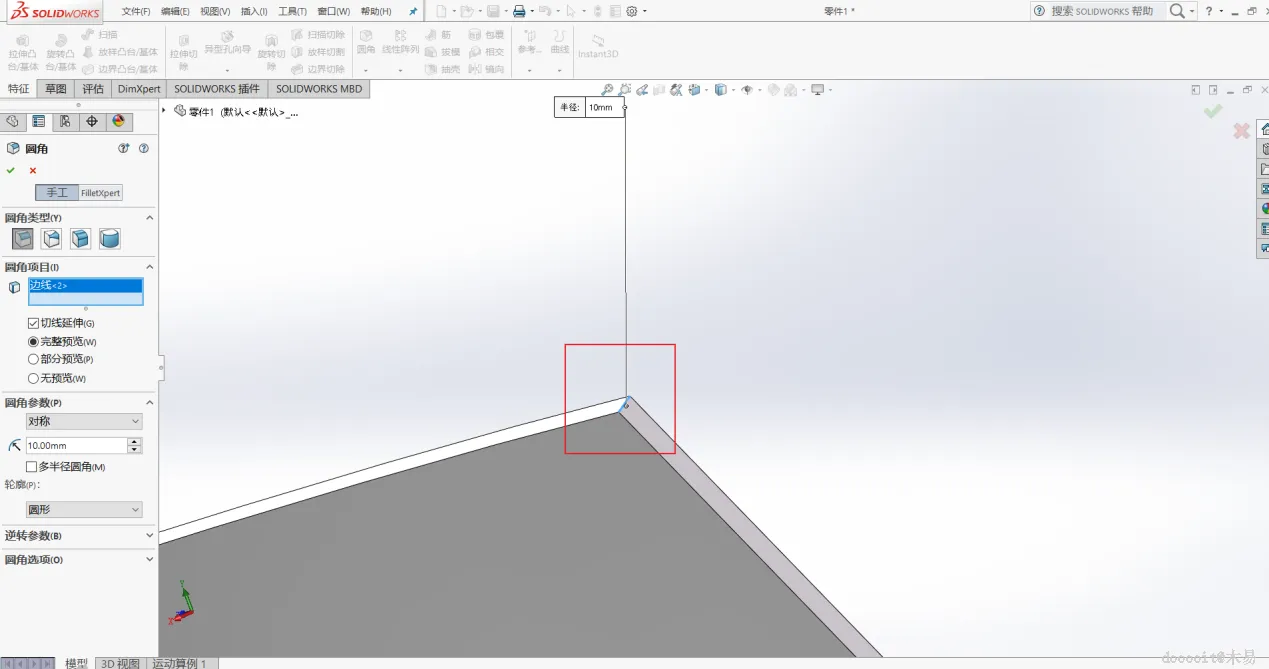Select the 手工 manual mode button
The image size is (1269, 669).
(x=57, y=193)
